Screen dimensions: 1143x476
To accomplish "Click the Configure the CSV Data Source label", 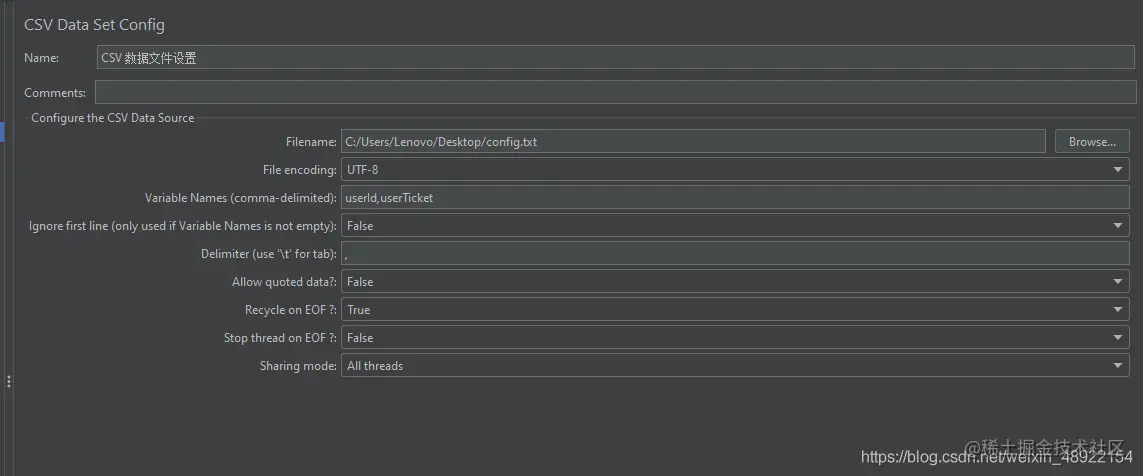I will point(112,117).
